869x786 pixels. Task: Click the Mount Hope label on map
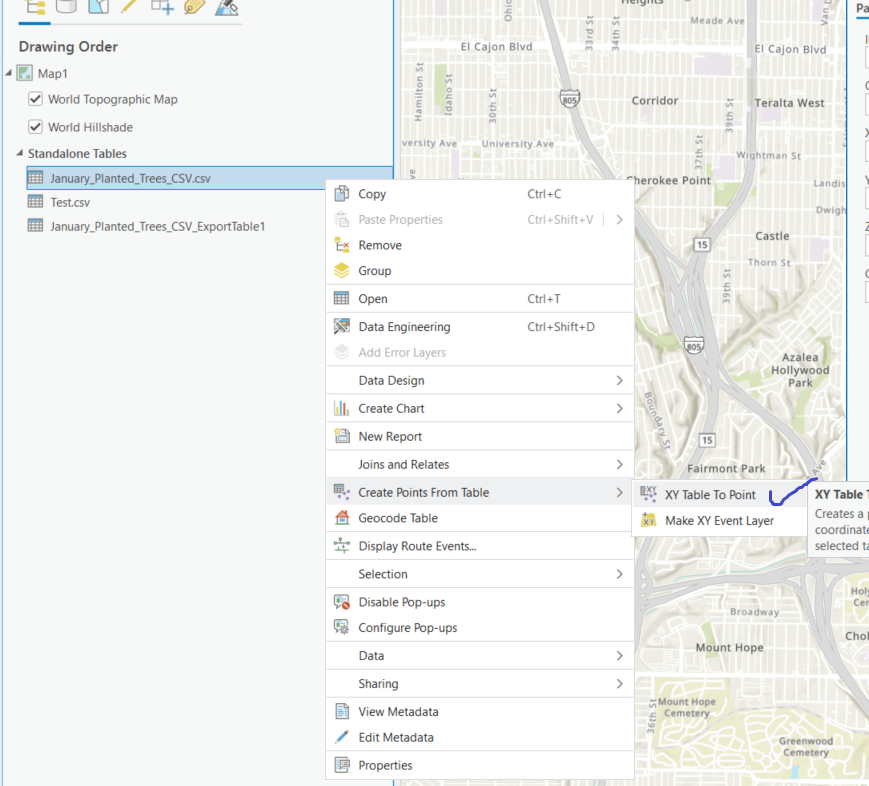[x=729, y=647]
